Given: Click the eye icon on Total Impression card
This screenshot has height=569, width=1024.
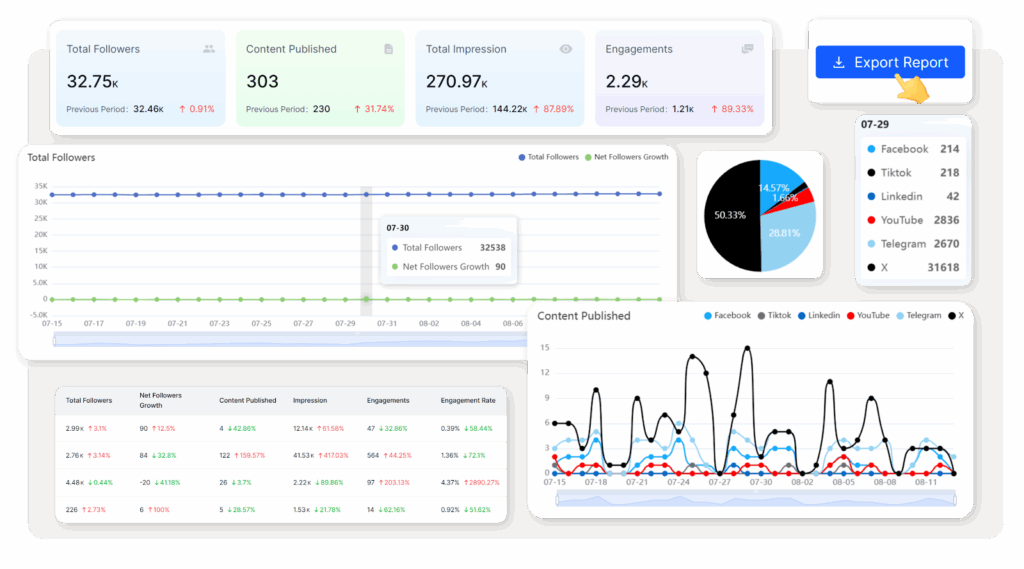Looking at the screenshot, I should (566, 49).
